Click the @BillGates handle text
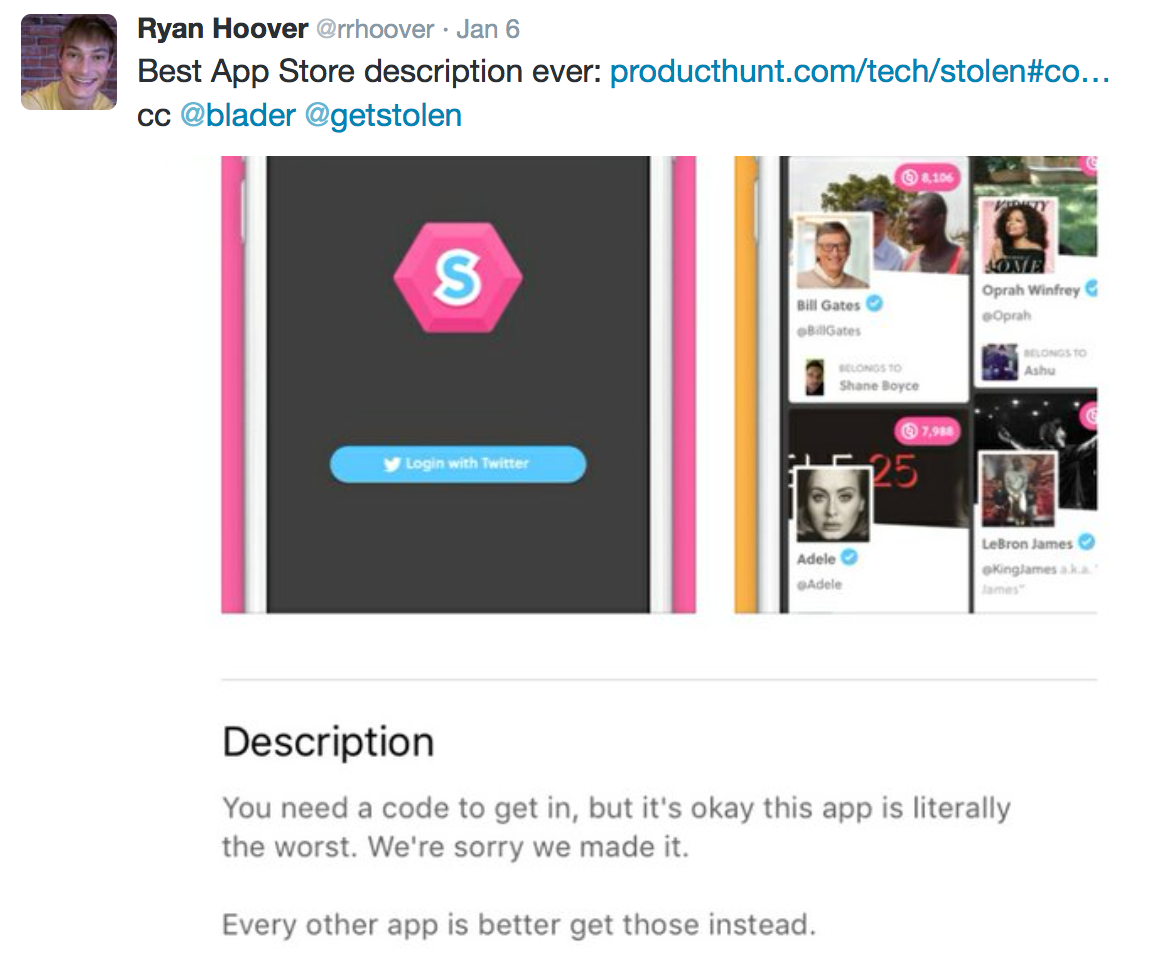Screen dimensions: 1170x976 [828, 331]
